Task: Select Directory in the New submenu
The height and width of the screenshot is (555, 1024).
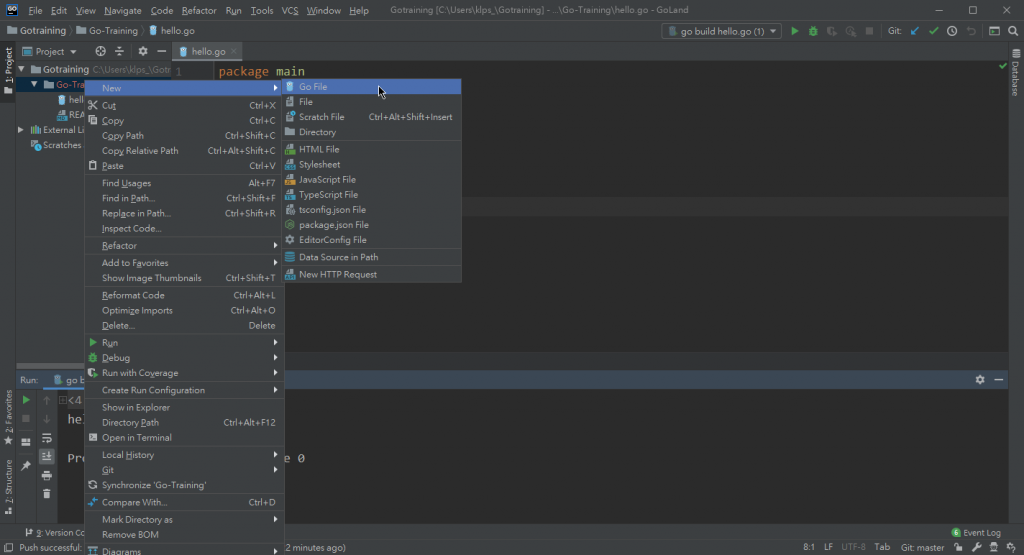Action: coord(372,132)
